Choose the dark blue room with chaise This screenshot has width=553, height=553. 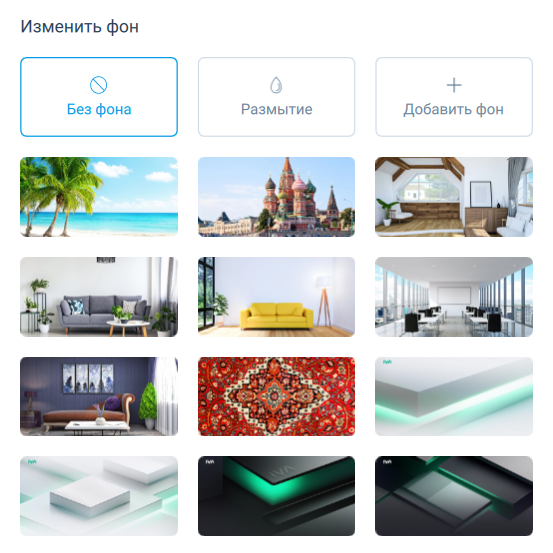(99, 396)
